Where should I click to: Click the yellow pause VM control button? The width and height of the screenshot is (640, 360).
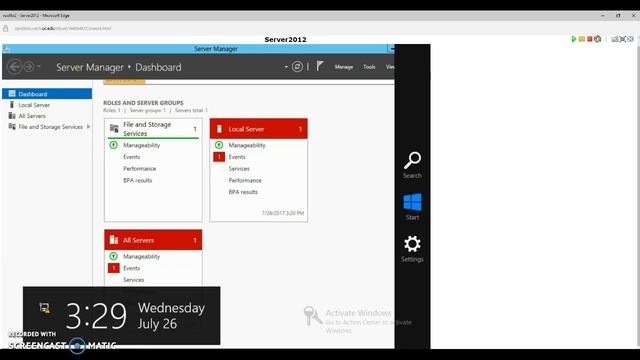(582, 39)
